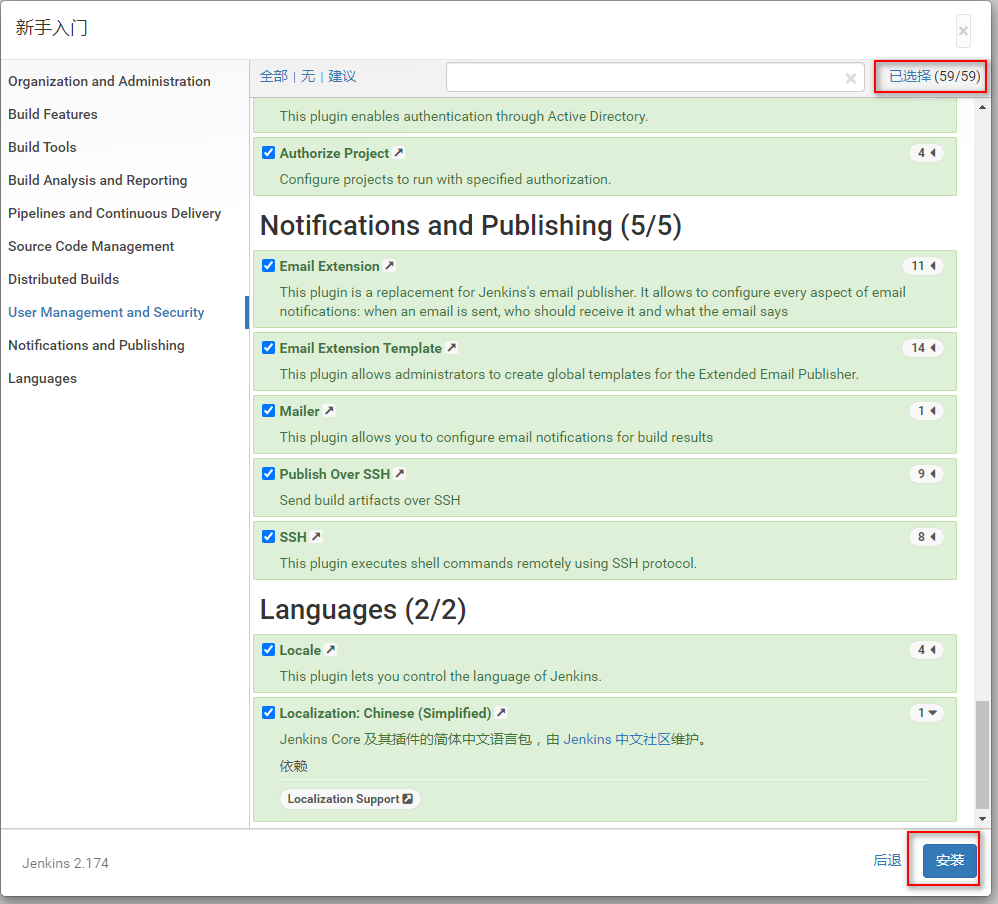Screen dimensions: 998x904
Task: Click scrollbar up arrow in plugin list
Action: 982,107
